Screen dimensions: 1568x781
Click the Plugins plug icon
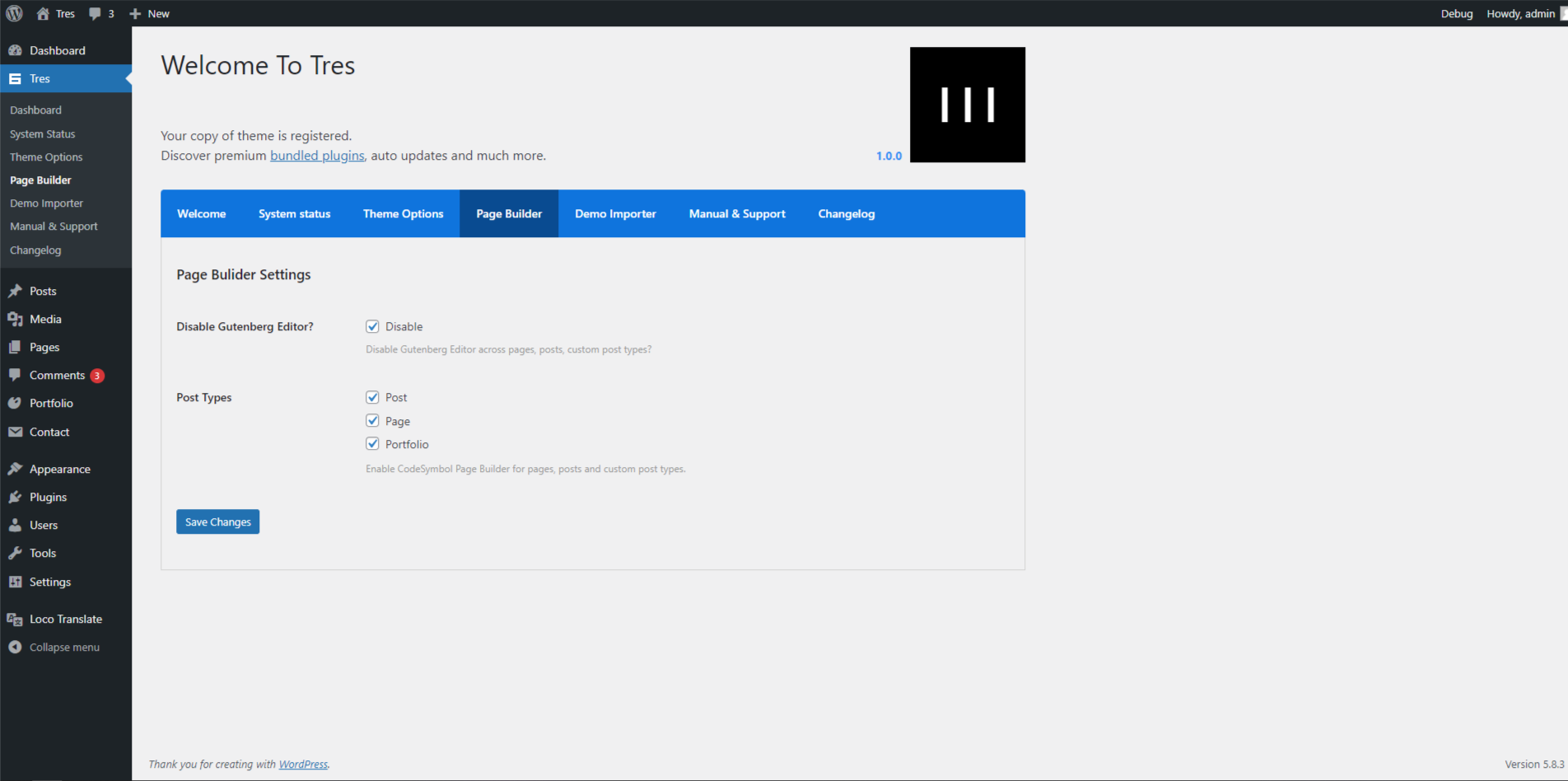pyautogui.click(x=15, y=497)
